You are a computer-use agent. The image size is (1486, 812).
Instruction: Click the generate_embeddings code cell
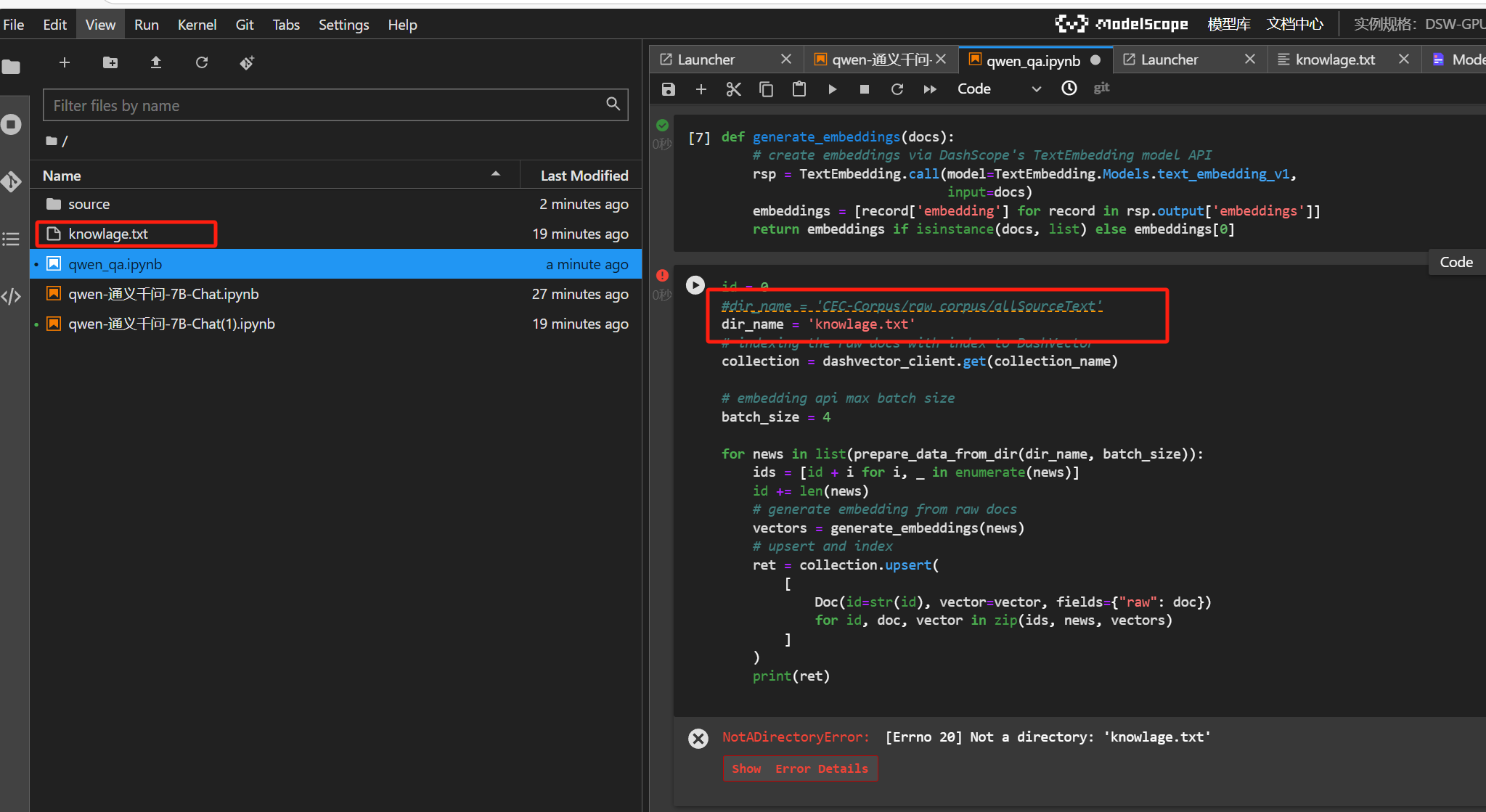(1078, 183)
